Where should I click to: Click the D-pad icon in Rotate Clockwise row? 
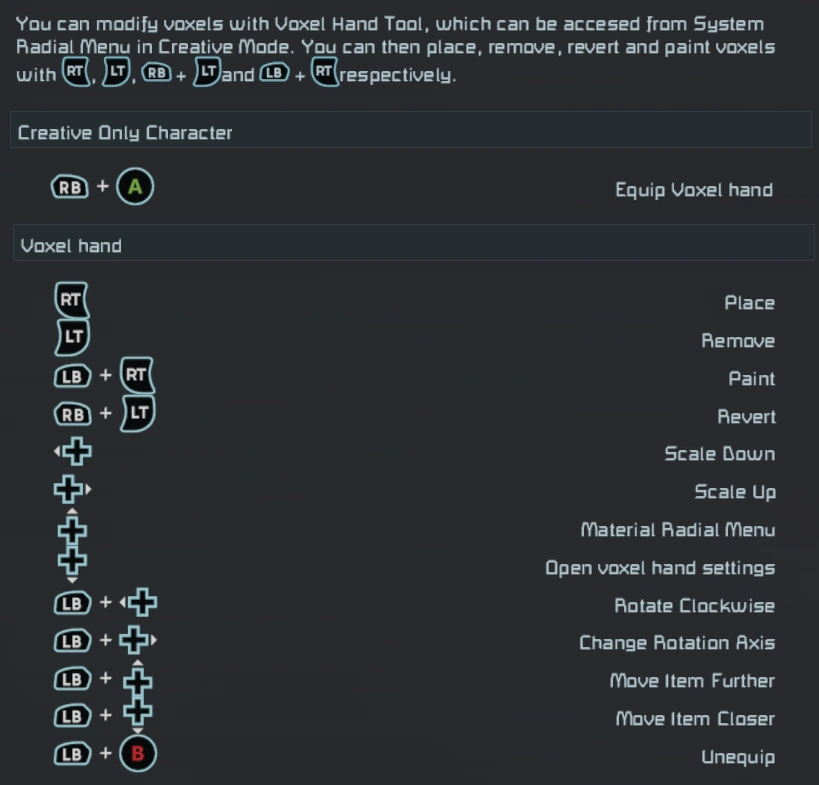[x=139, y=603]
